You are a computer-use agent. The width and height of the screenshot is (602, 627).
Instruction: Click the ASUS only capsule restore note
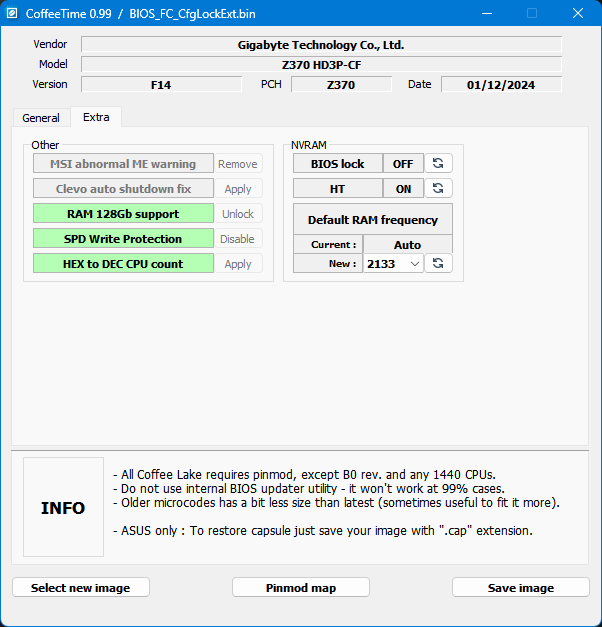coord(323,531)
